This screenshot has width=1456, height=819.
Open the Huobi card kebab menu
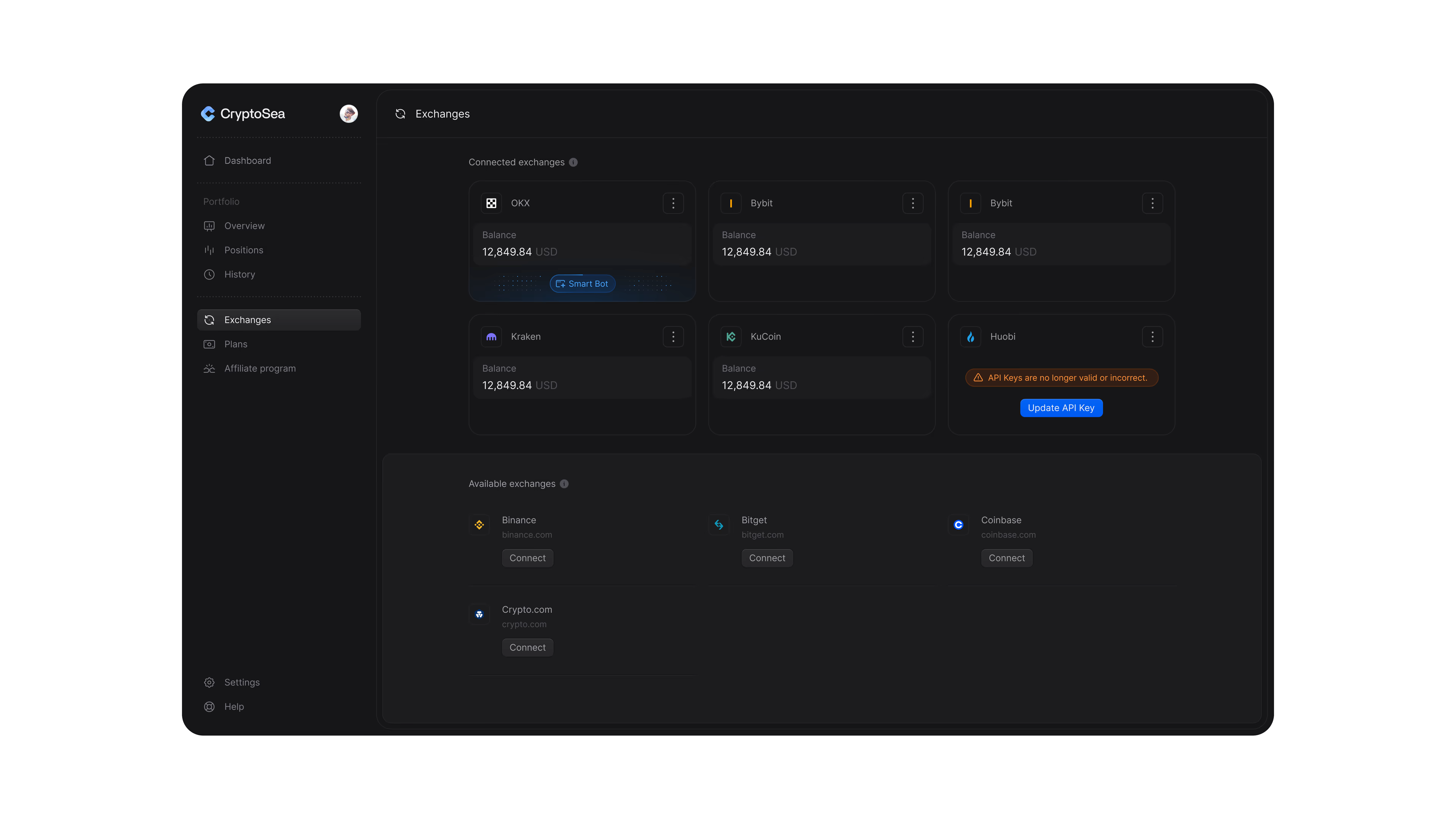tap(1152, 336)
